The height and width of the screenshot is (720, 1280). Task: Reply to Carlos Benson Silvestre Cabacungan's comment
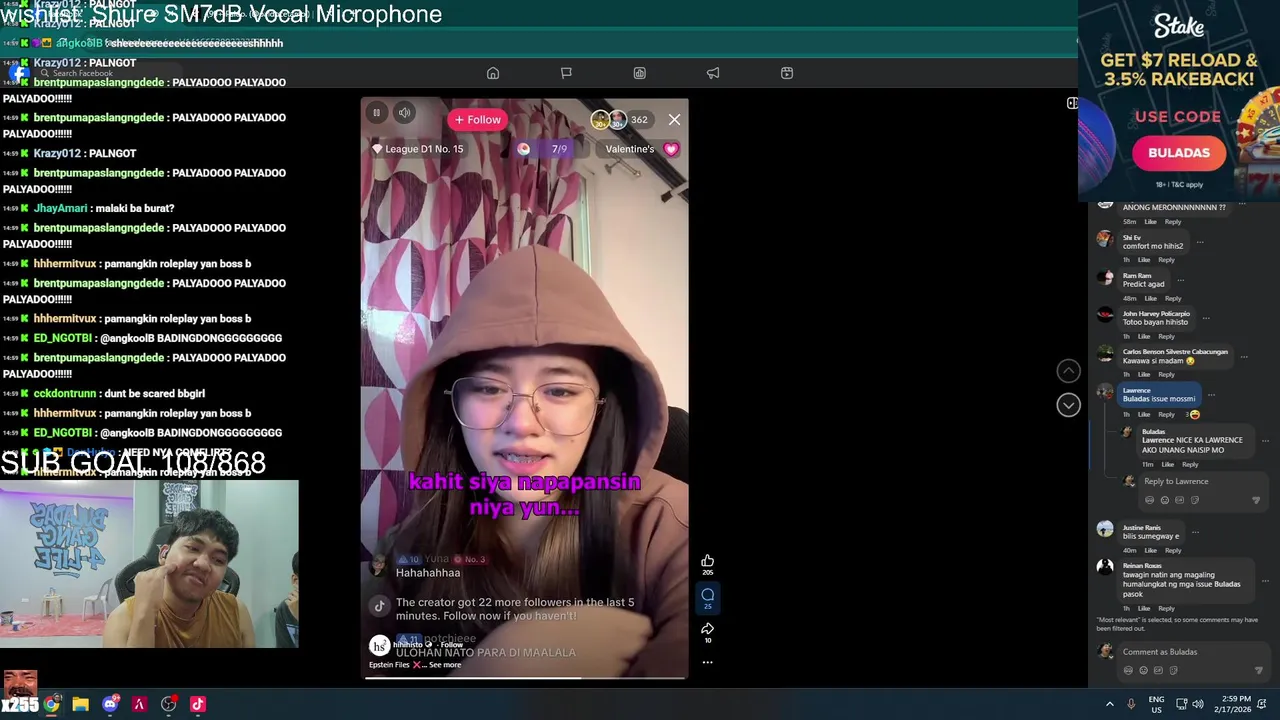(1166, 374)
